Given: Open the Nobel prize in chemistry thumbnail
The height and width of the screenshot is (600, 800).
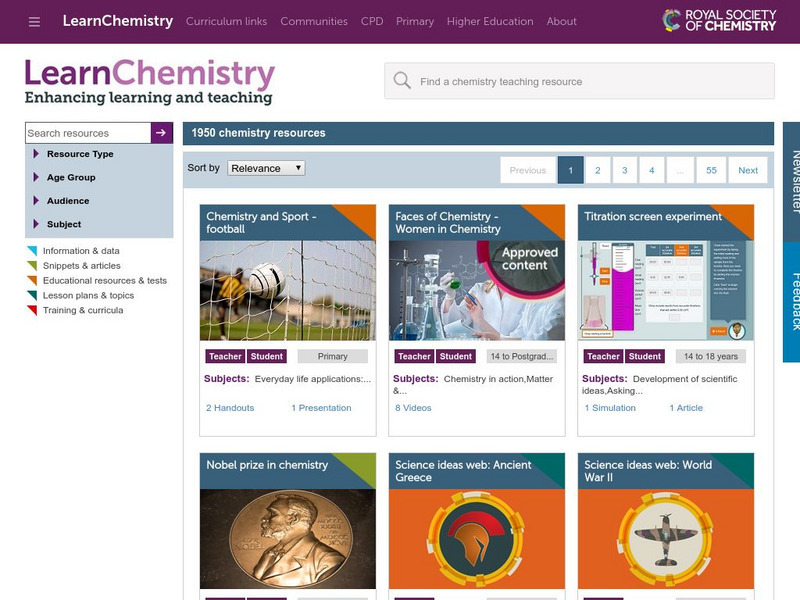Looking at the screenshot, I should click(288, 539).
